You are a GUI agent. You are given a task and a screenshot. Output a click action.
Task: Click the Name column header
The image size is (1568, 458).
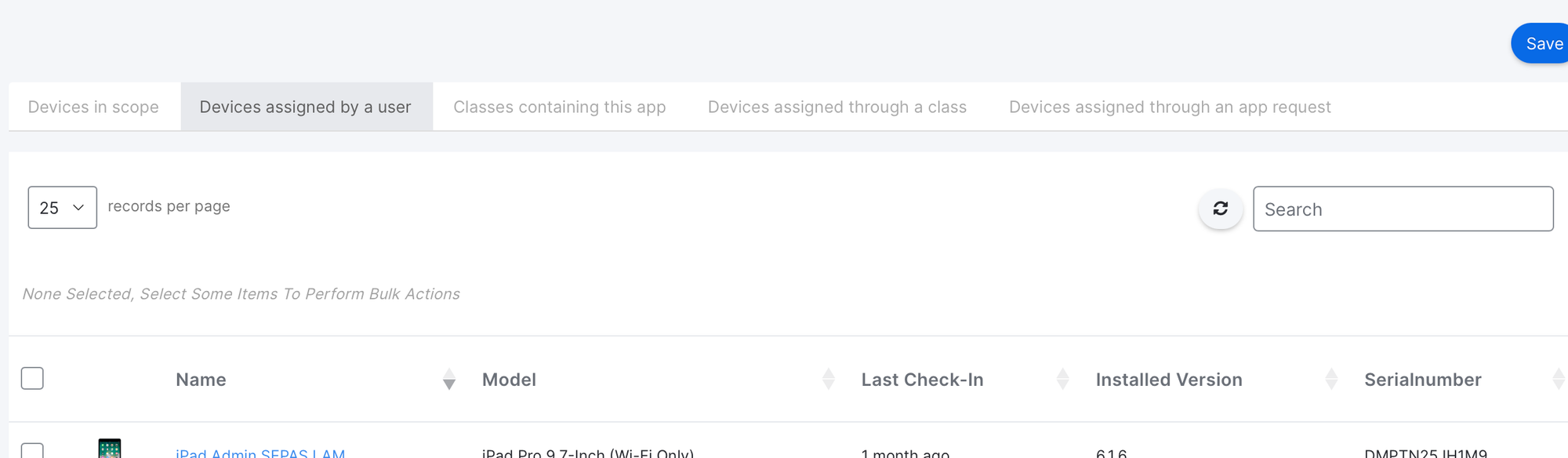[x=201, y=380]
